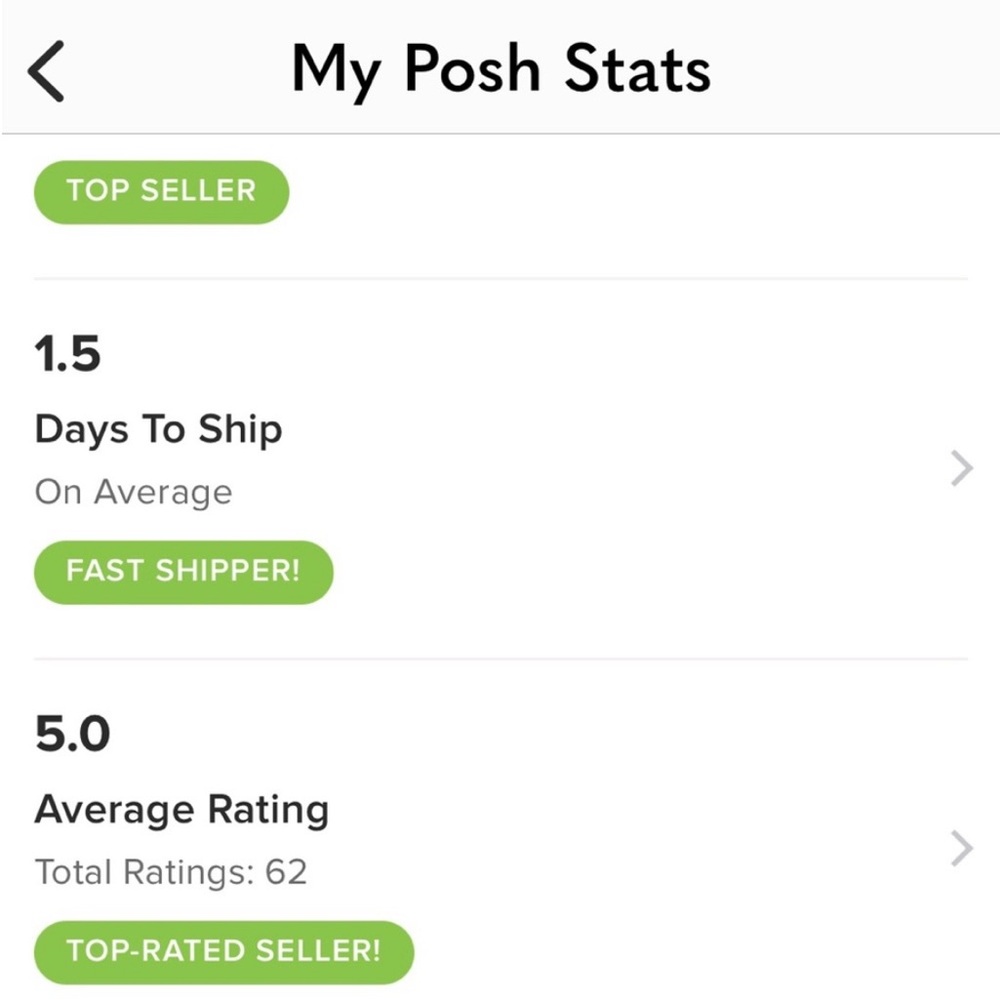Image resolution: width=1000 pixels, height=1000 pixels.
Task: Click blank space right of FAST SHIPPER! badge
Action: click(640, 571)
